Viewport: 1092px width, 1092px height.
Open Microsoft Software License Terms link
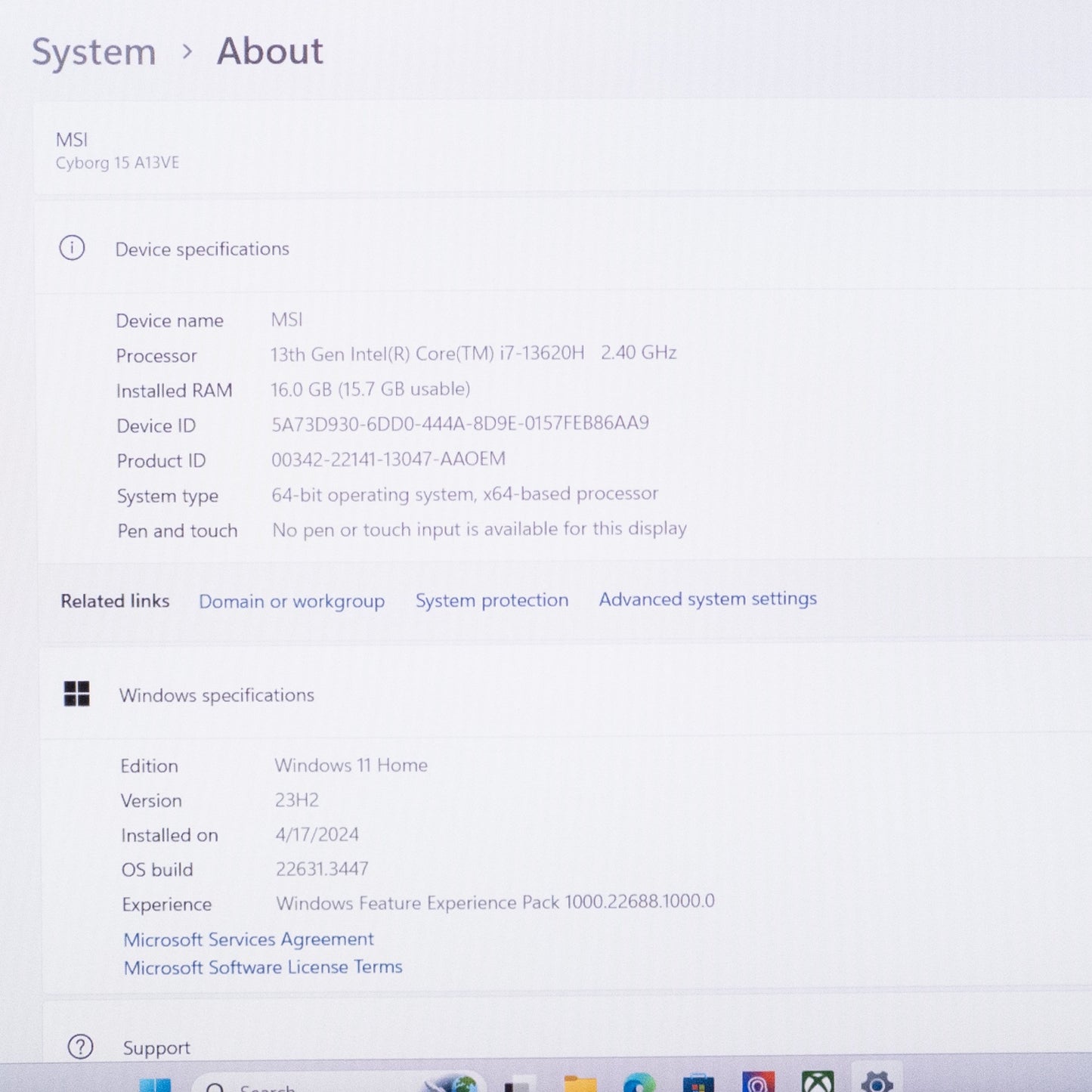tap(263, 967)
